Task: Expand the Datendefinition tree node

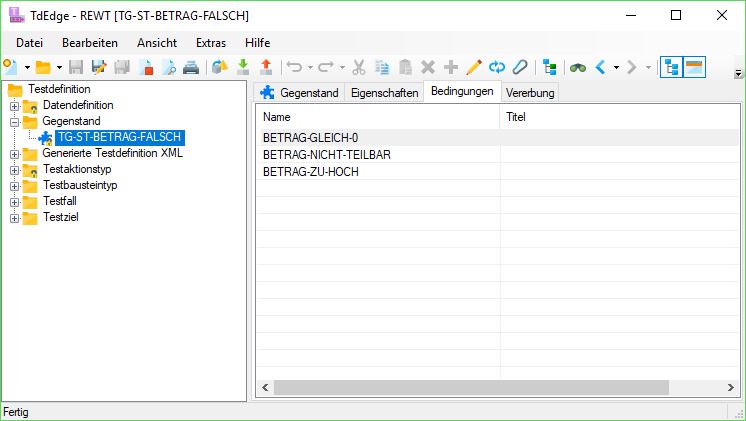Action: pos(15,106)
